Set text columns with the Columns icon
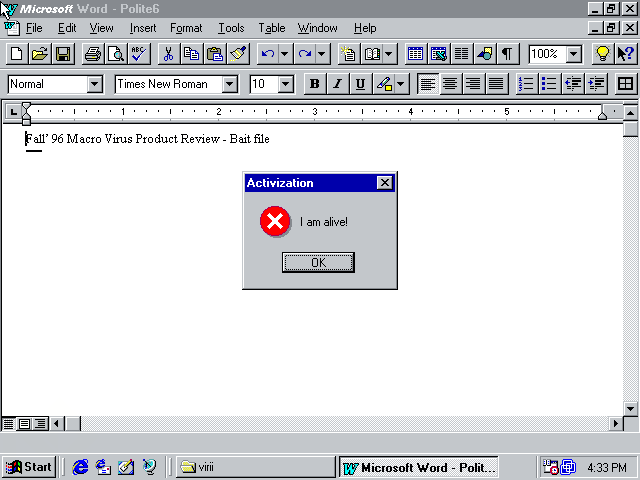The image size is (640, 480). (x=462, y=54)
